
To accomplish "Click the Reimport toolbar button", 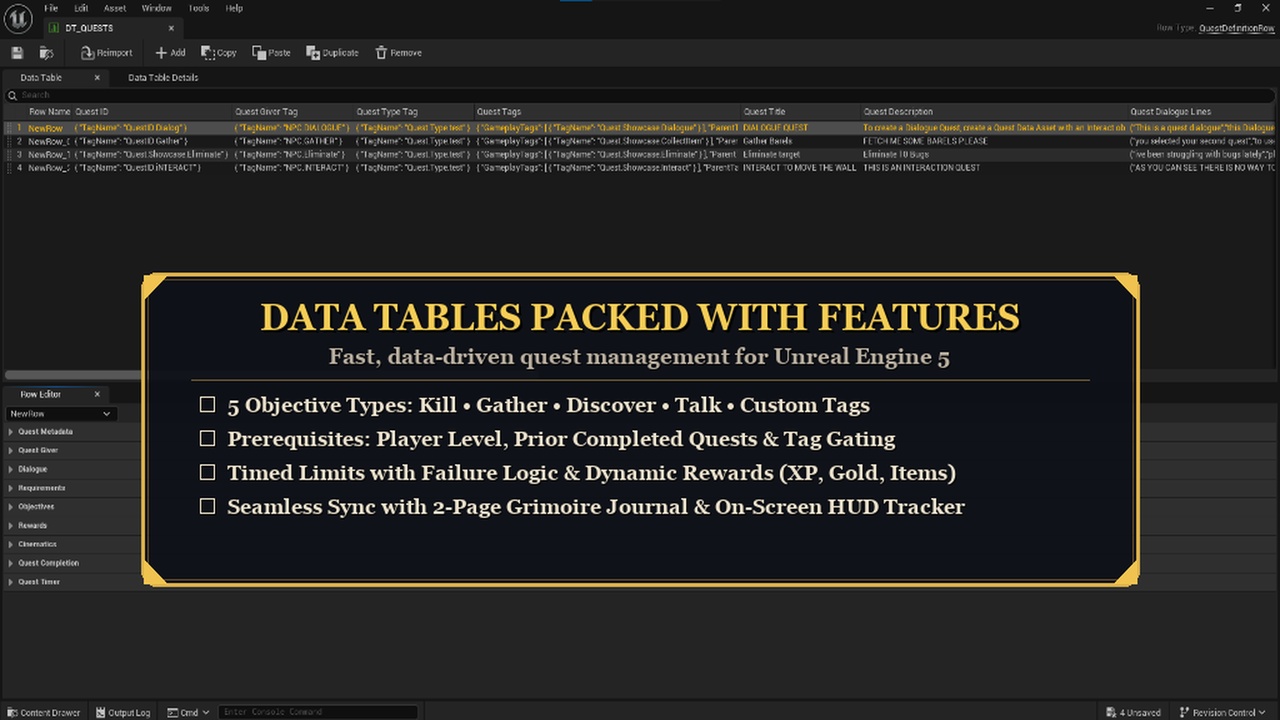I will tap(106, 53).
